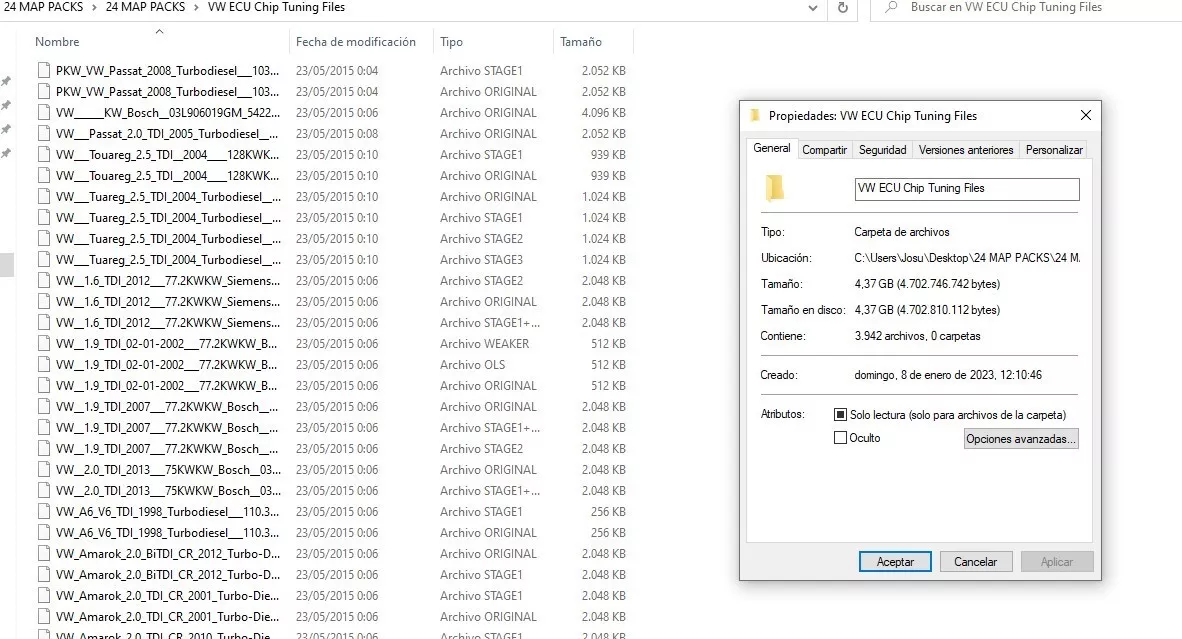
Task: Open the Compartir tab
Action: point(825,150)
